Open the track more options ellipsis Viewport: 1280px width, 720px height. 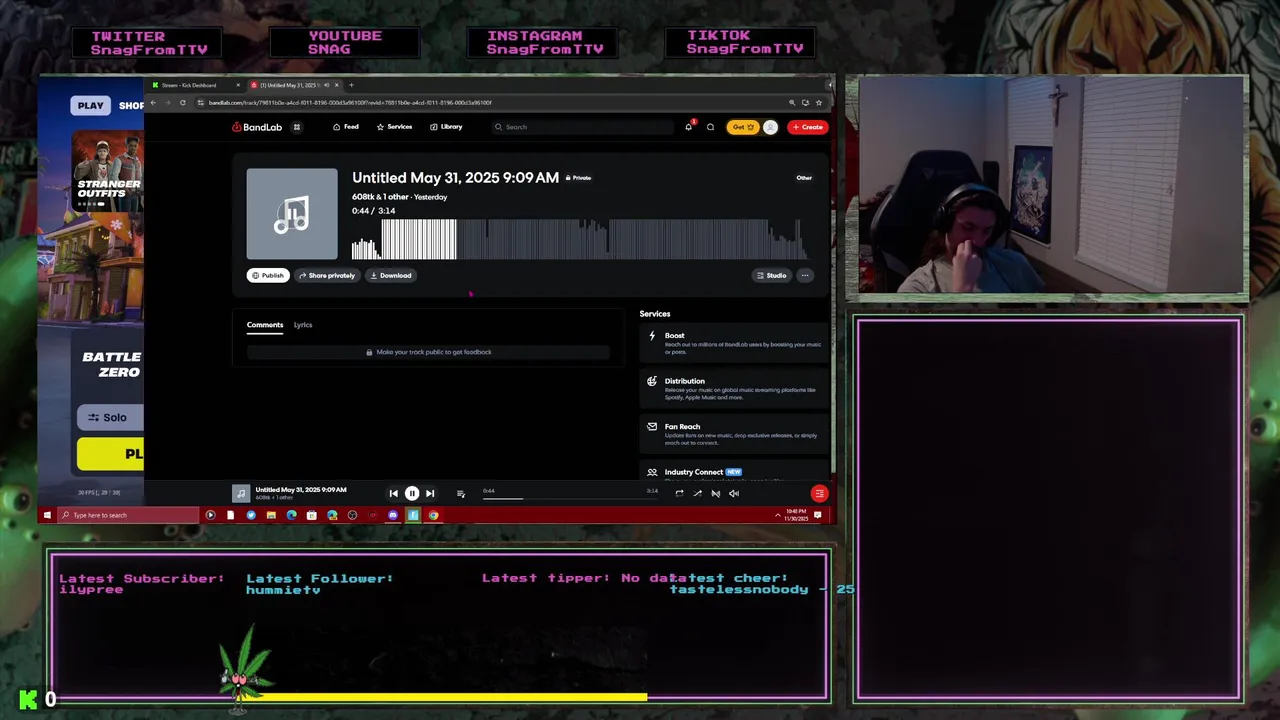[805, 275]
